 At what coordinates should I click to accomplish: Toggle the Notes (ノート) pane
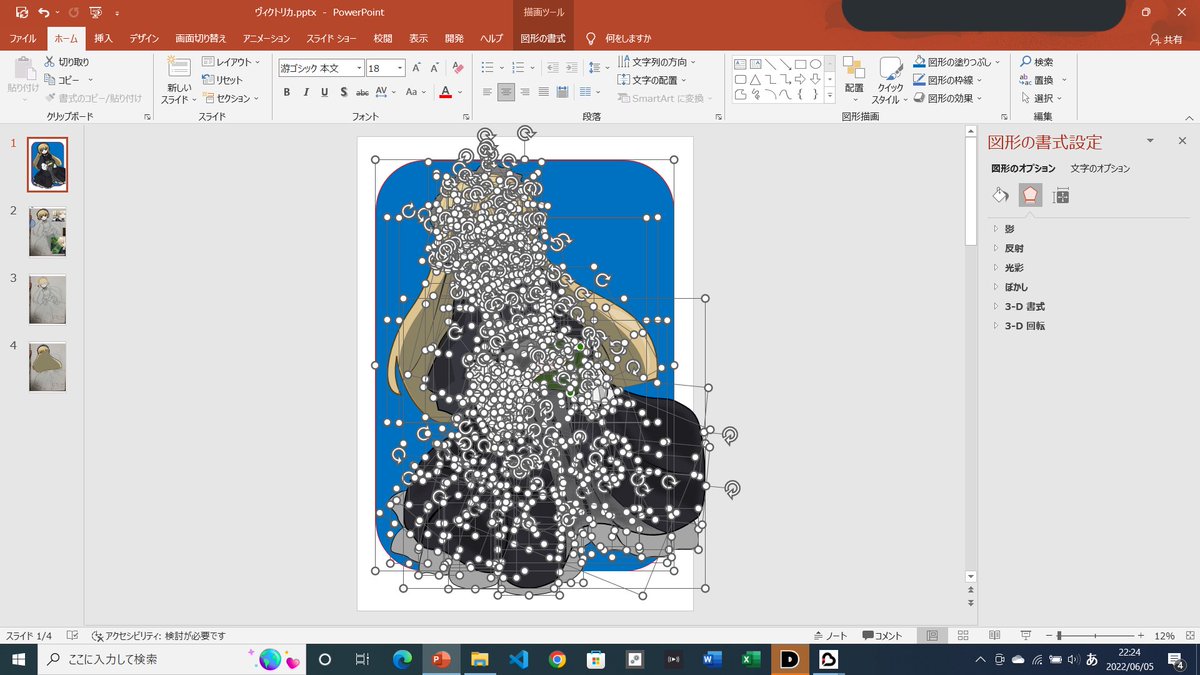pos(832,636)
